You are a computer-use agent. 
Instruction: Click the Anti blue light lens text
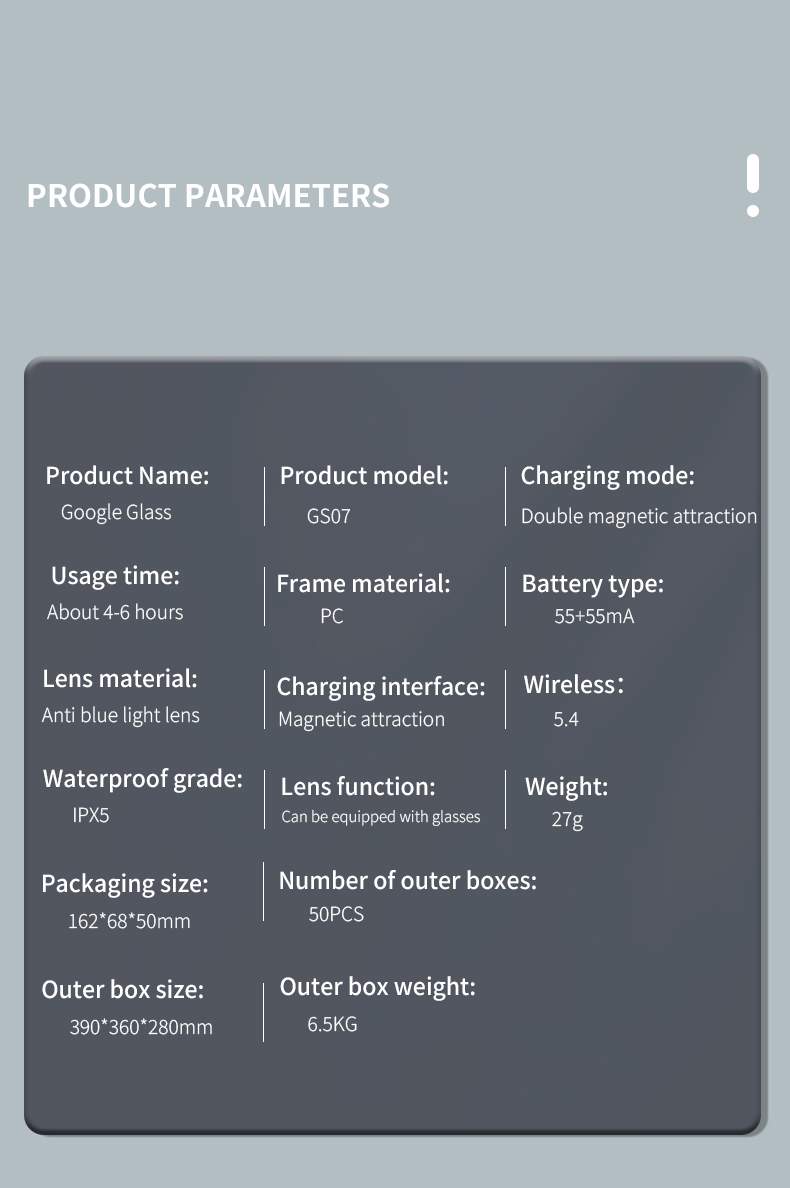tap(121, 715)
